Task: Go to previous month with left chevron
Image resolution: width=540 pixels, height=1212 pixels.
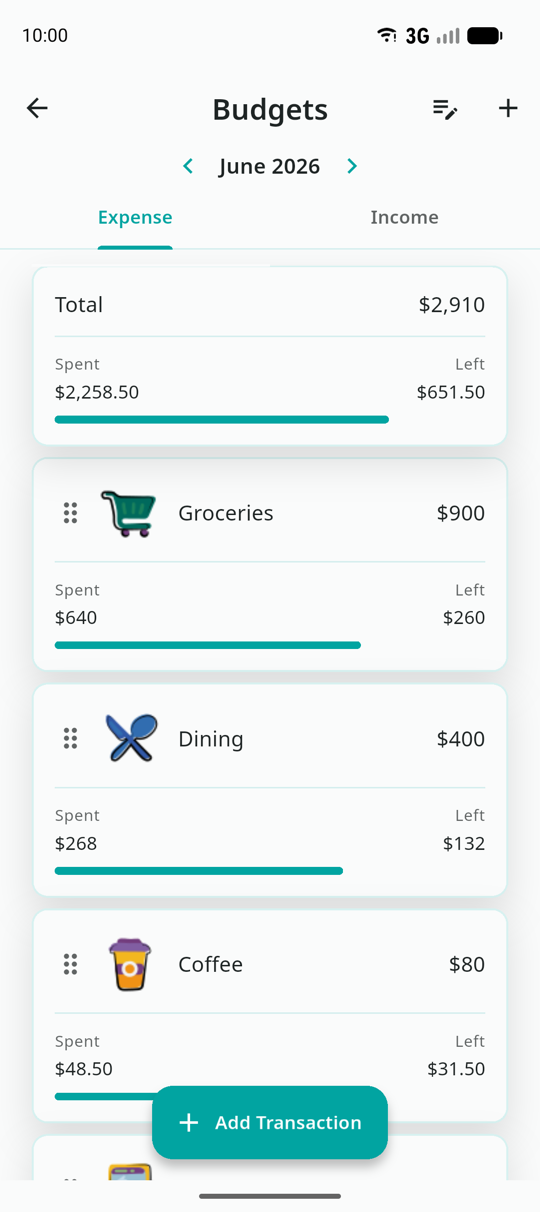Action: coord(188,166)
